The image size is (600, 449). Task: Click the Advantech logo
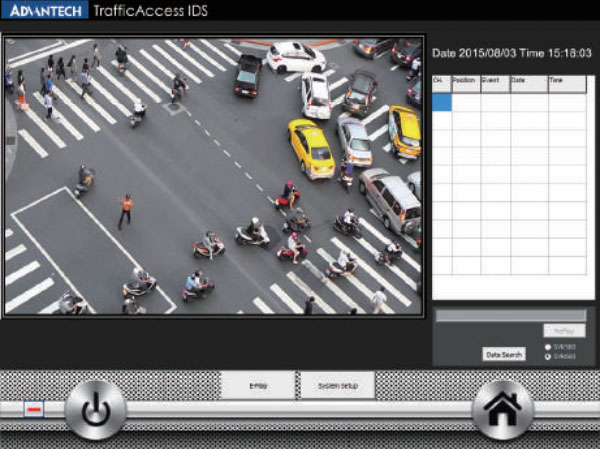(45, 10)
